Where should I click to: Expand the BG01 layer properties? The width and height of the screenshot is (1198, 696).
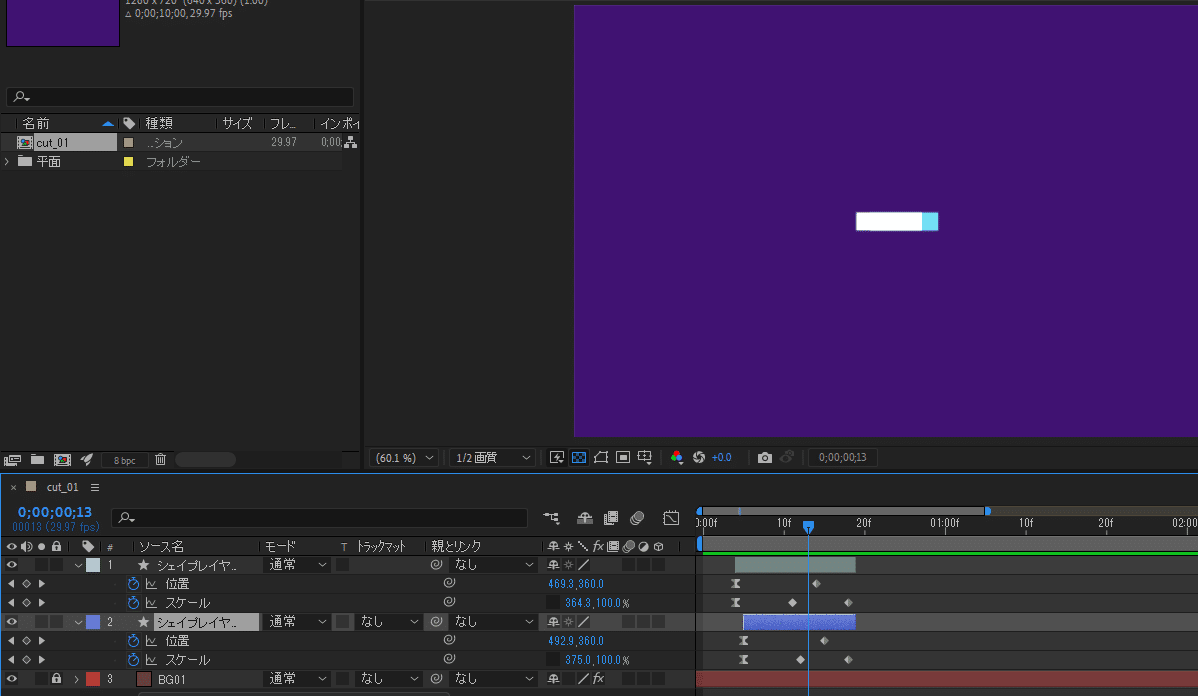[76, 679]
